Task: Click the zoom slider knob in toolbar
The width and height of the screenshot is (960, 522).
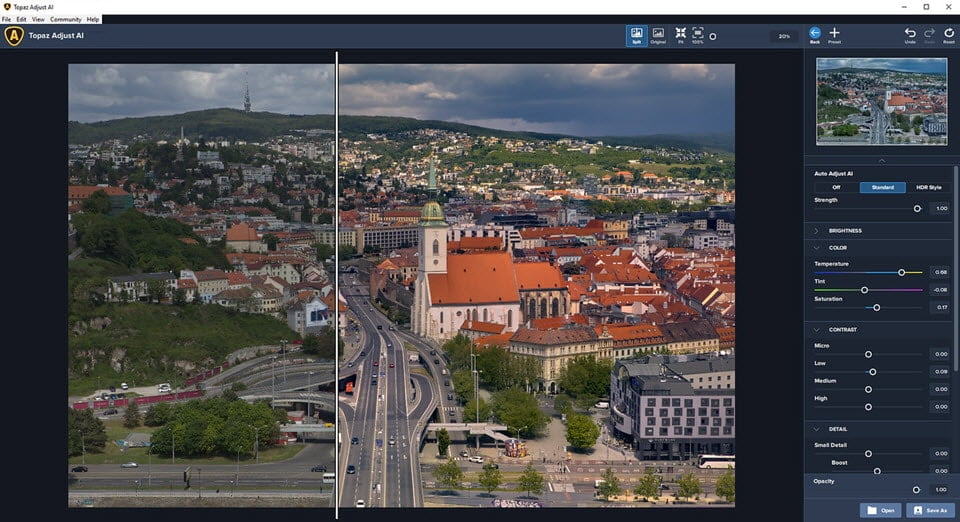Action: point(713,37)
